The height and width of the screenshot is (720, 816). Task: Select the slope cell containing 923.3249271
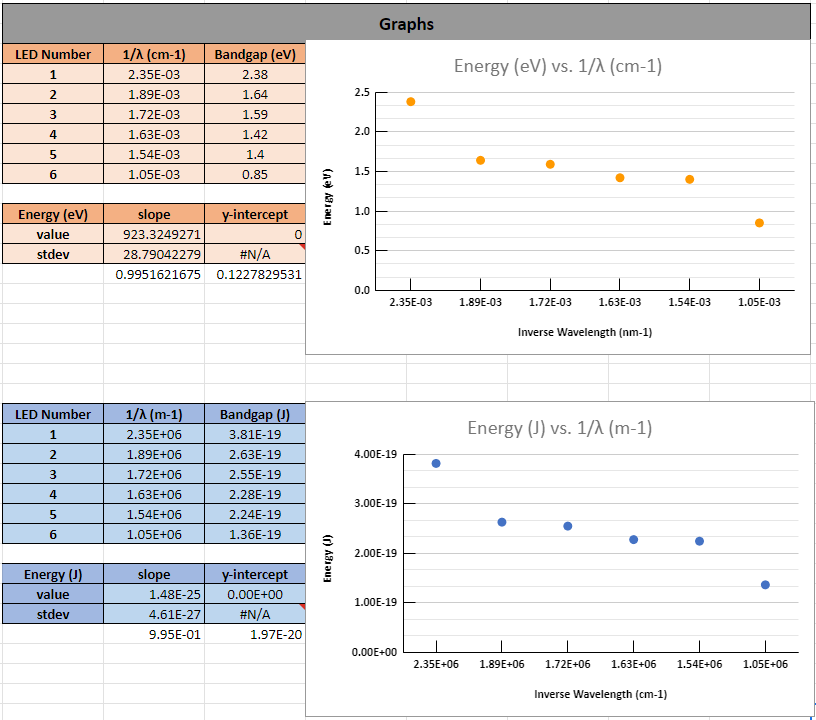154,234
